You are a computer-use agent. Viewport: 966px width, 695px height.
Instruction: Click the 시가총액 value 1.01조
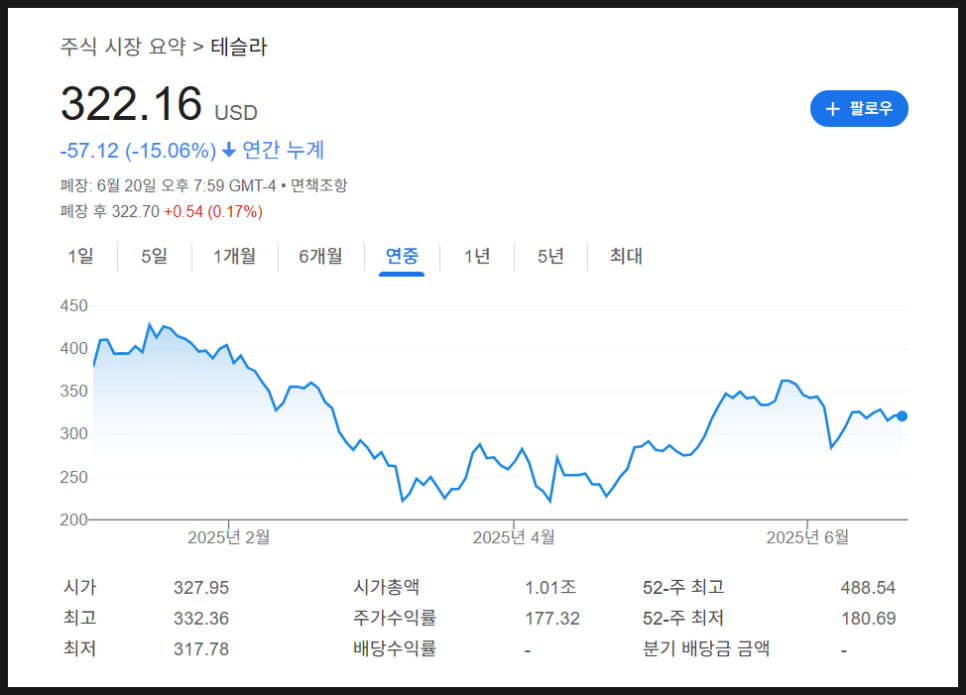551,587
